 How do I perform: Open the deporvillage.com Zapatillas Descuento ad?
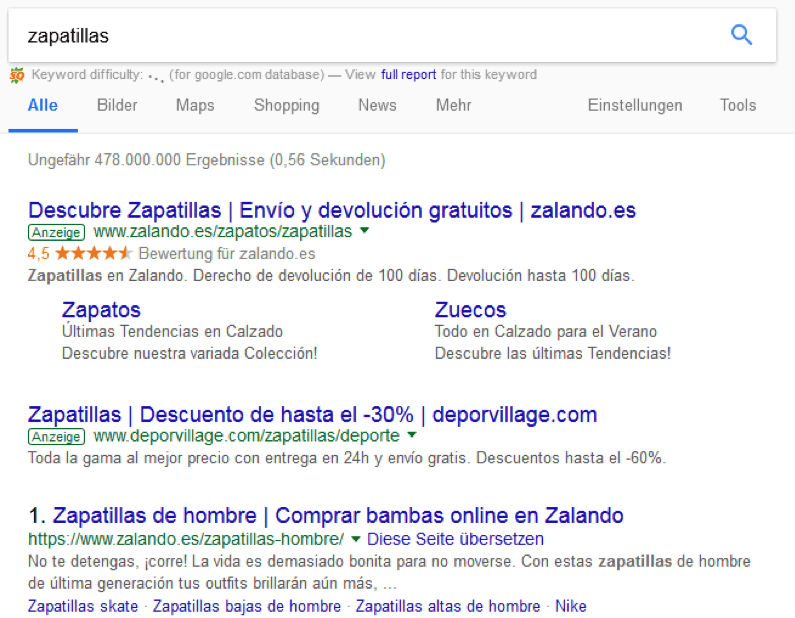312,415
